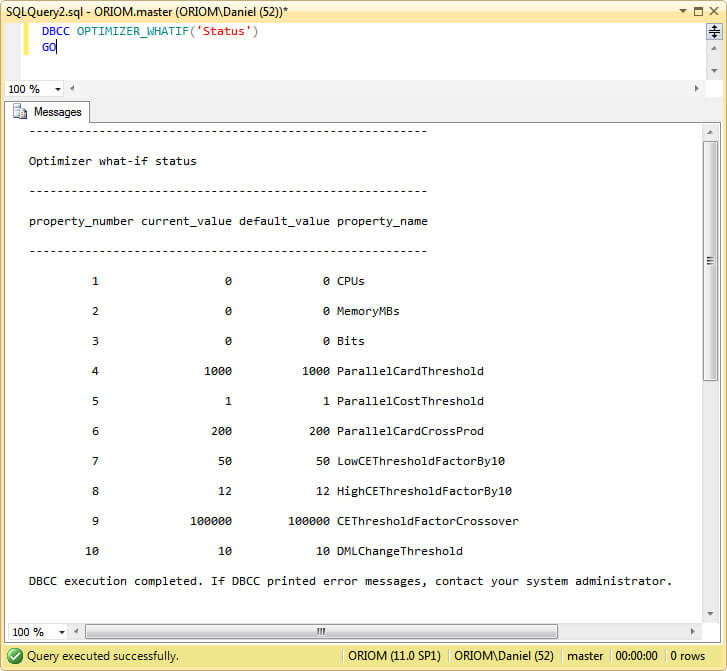Viewport: 727px width, 671px height.
Task: Click the property_number column header
Action: (x=81, y=221)
